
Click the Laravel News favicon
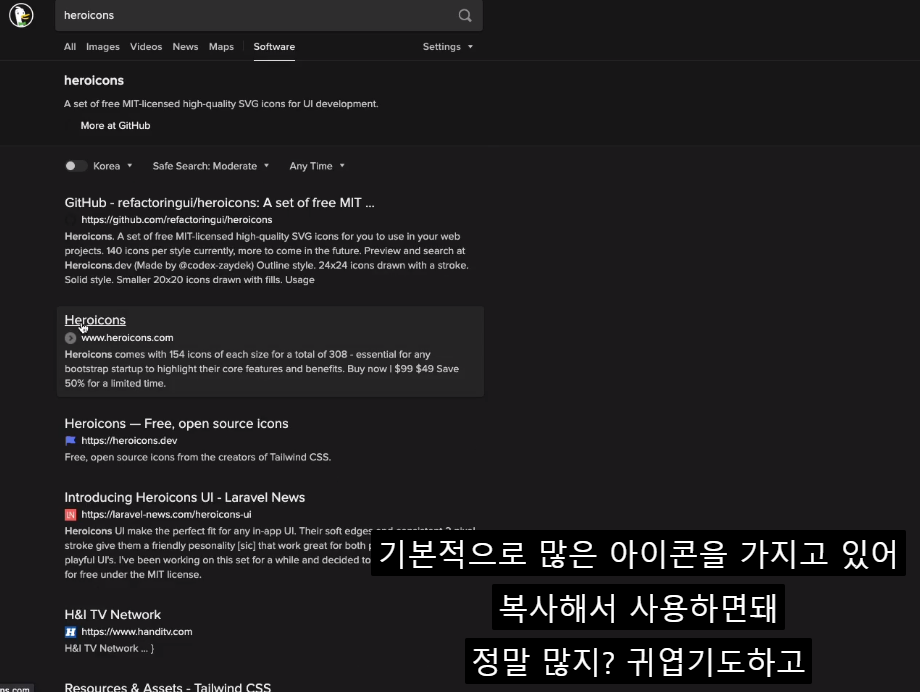coord(70,515)
